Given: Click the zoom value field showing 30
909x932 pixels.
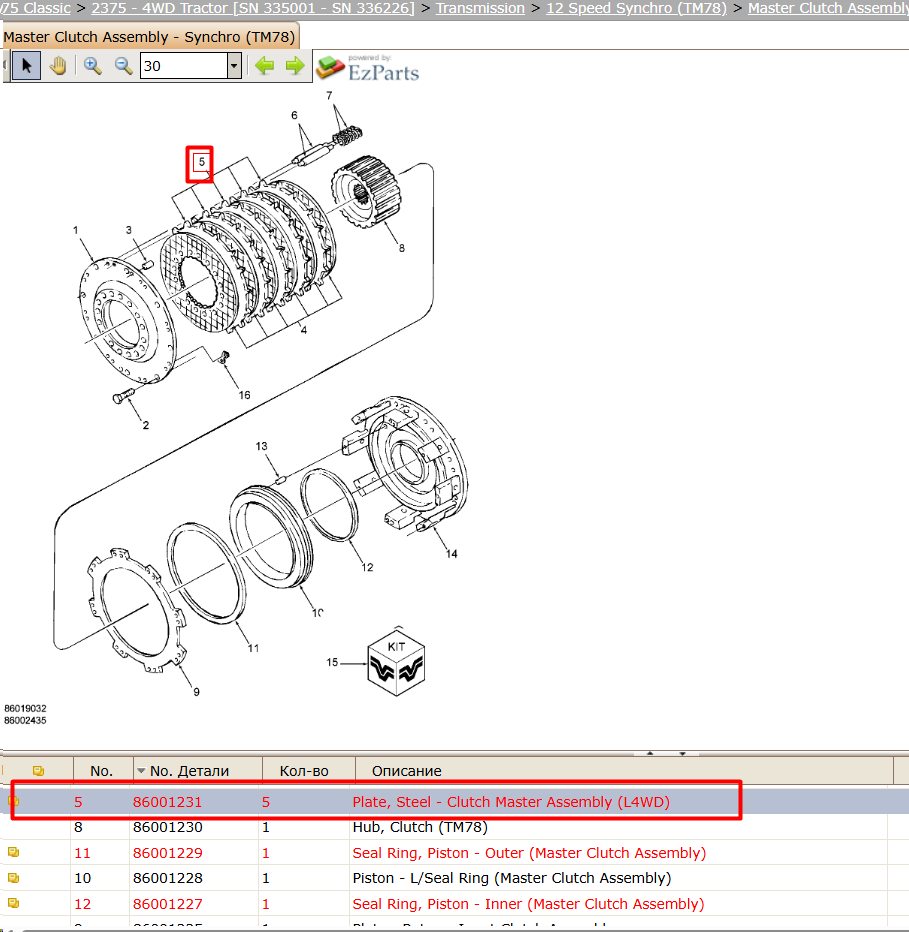Looking at the screenshot, I should tap(184, 65).
